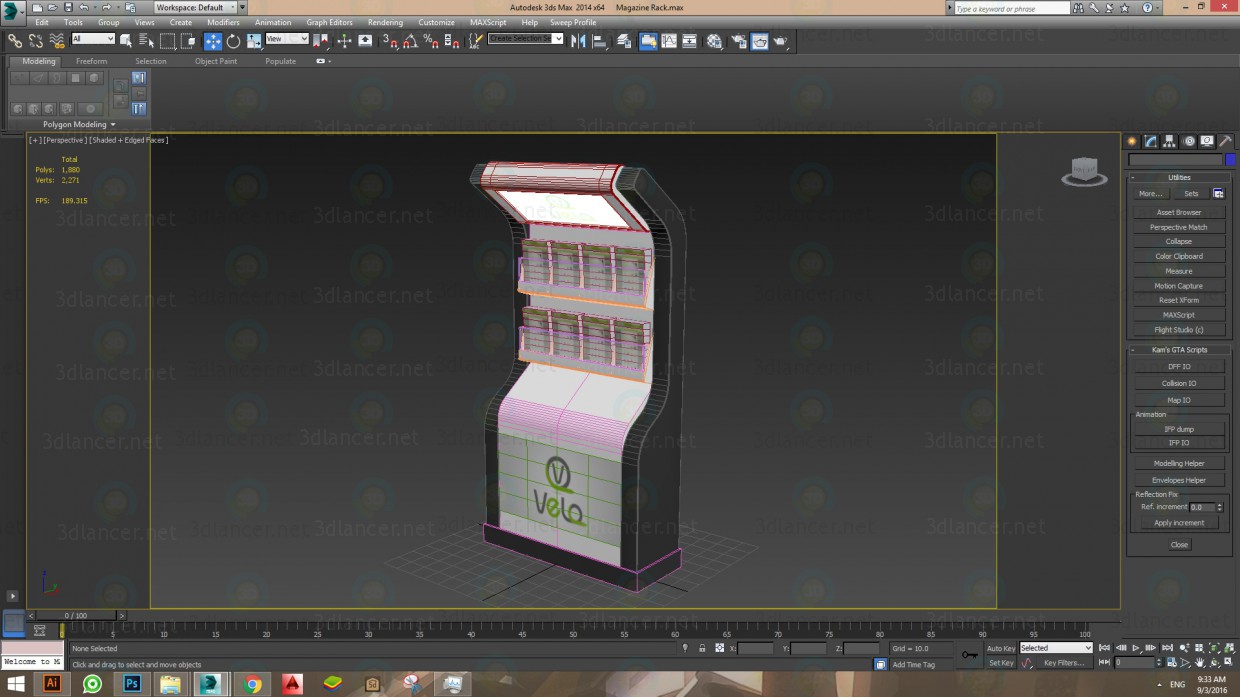Viewport: 1240px width, 697px height.
Task: Click the Key Filters... button
Action: [1063, 663]
